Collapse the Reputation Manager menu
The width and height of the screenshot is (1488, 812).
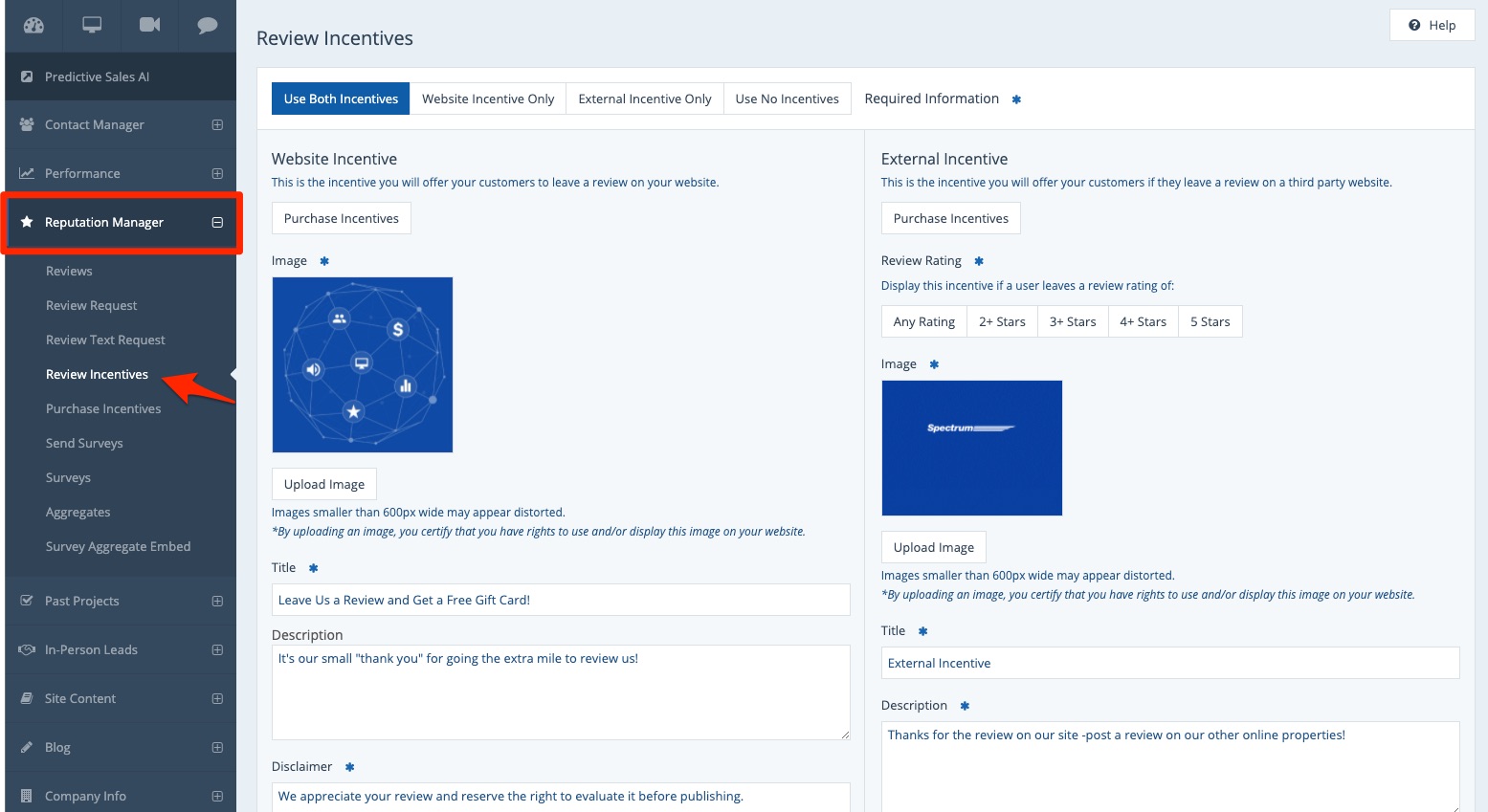217,223
